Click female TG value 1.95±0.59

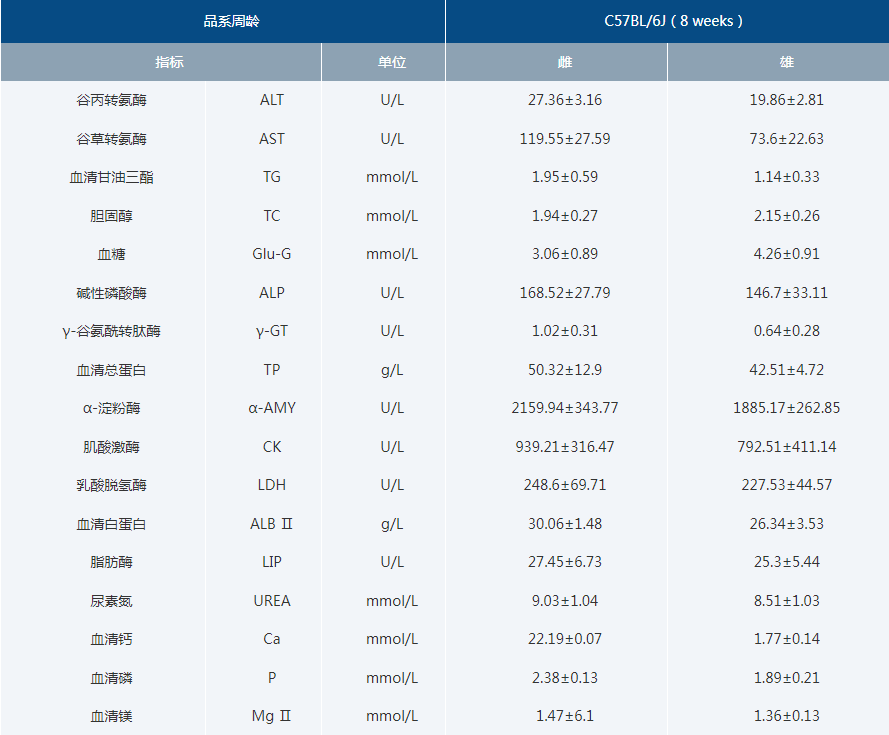tap(565, 177)
